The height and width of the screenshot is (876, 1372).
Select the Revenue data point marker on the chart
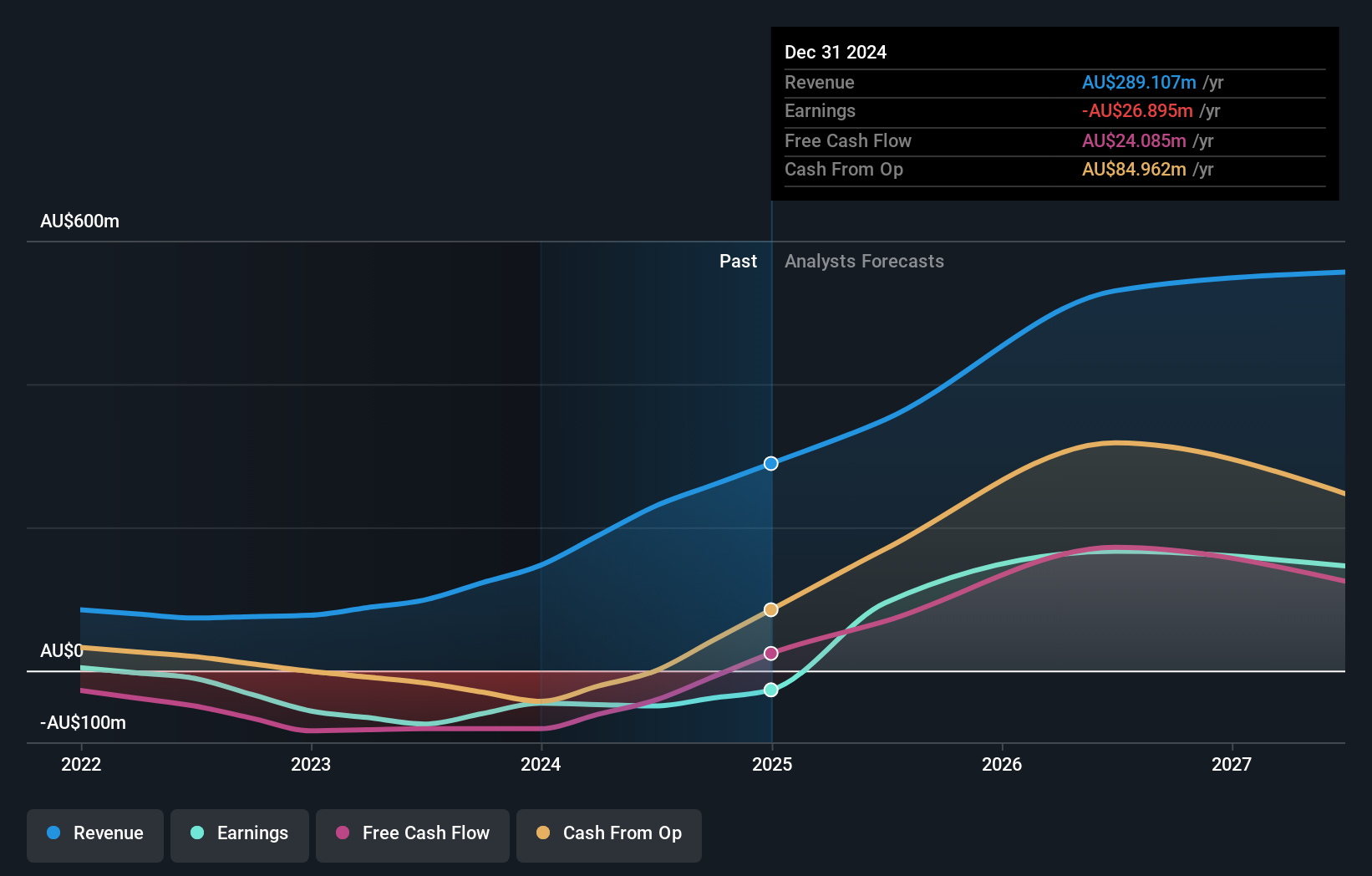click(x=770, y=463)
